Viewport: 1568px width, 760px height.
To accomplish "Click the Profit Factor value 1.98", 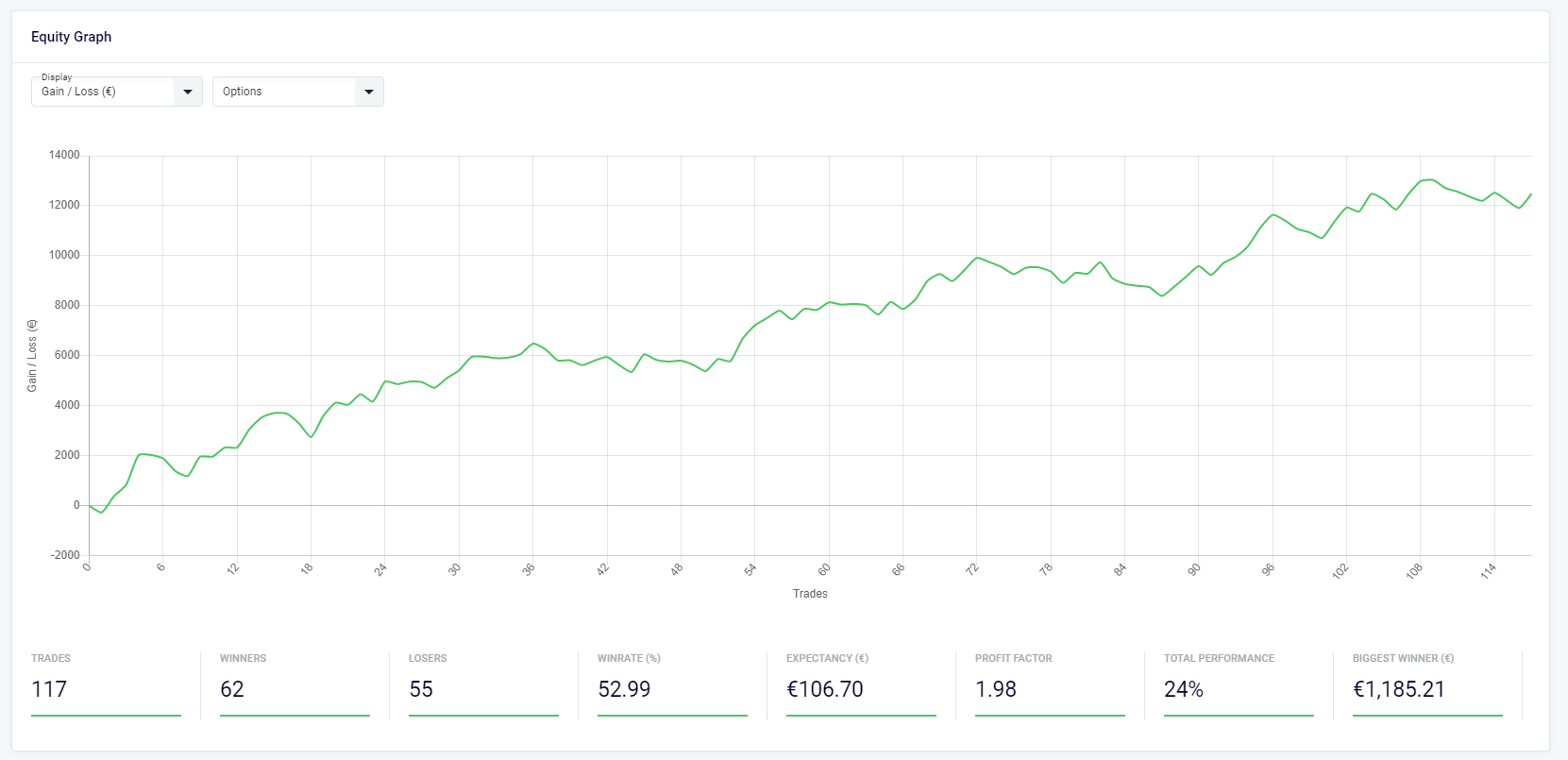I will [x=996, y=689].
